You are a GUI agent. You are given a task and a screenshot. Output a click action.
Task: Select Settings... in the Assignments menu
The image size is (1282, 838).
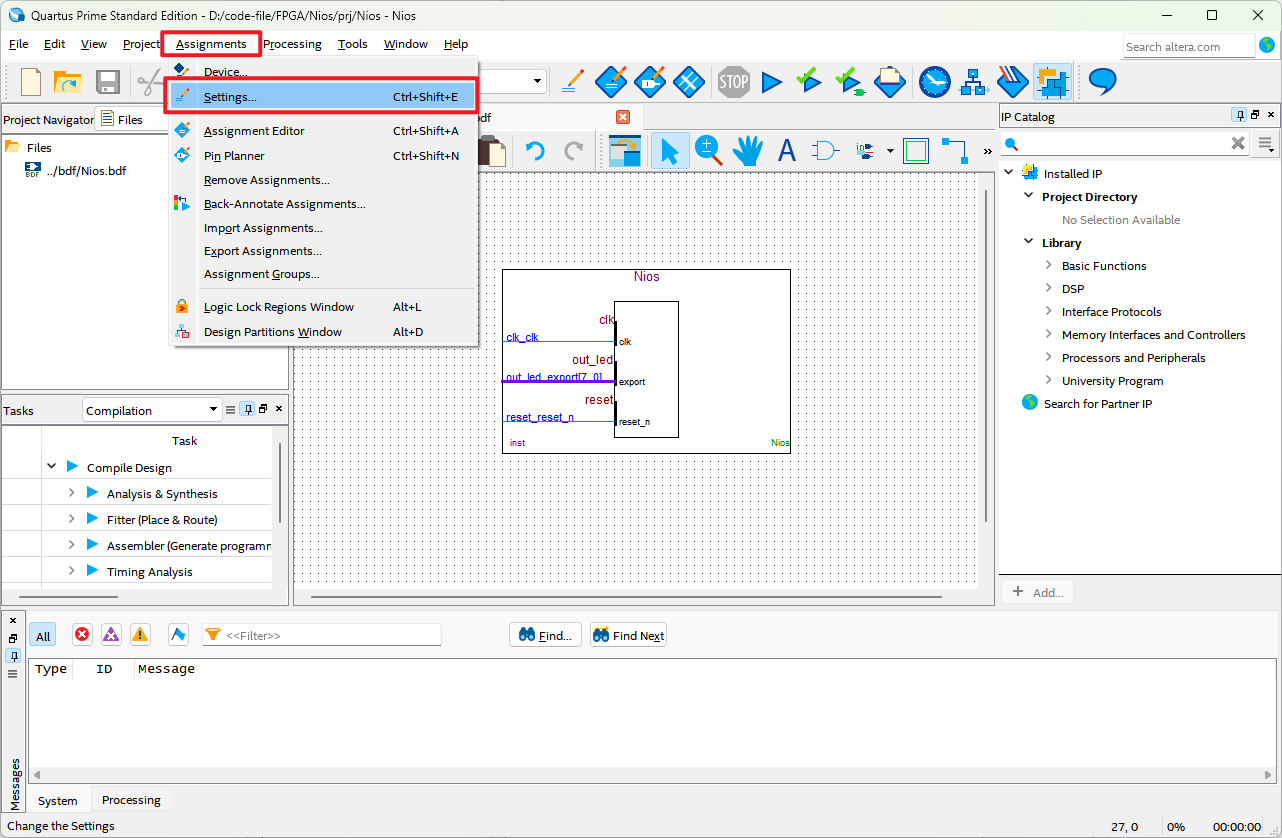[x=322, y=97]
